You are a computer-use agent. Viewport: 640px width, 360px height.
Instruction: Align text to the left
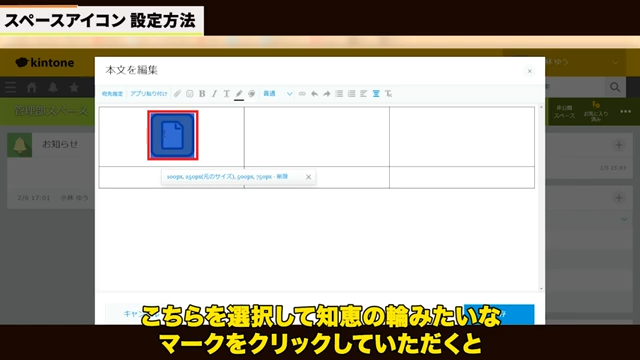(364, 94)
